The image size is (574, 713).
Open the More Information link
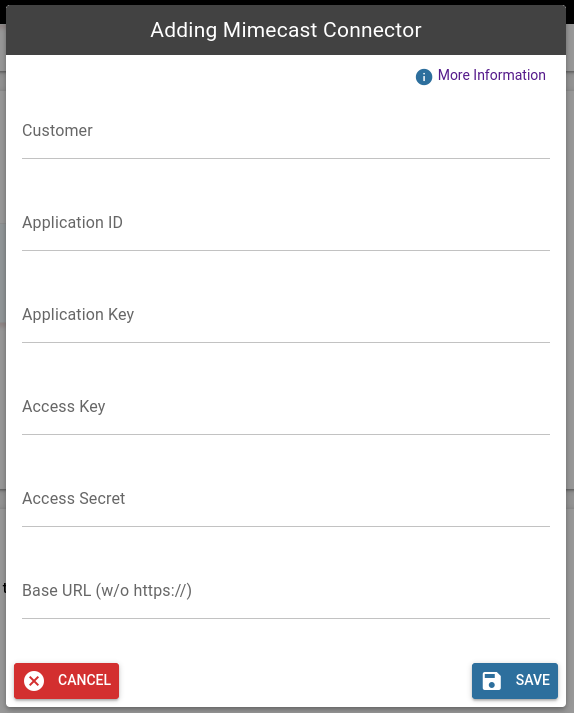(491, 75)
